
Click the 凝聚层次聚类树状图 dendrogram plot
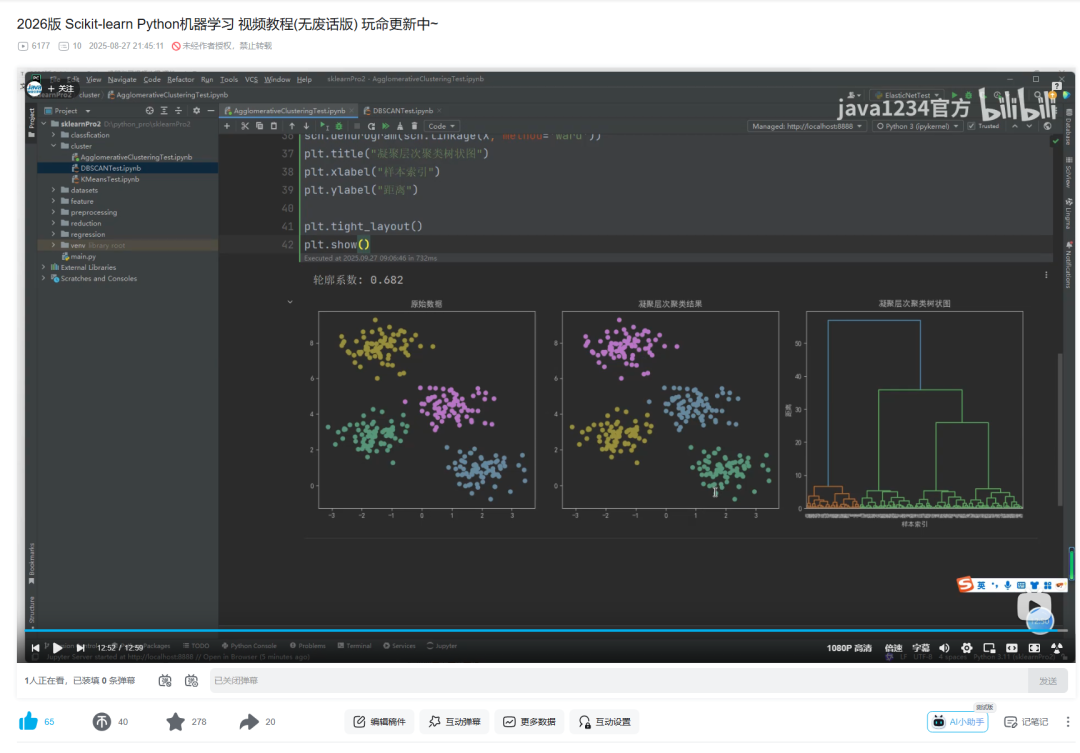pyautogui.click(x=914, y=410)
